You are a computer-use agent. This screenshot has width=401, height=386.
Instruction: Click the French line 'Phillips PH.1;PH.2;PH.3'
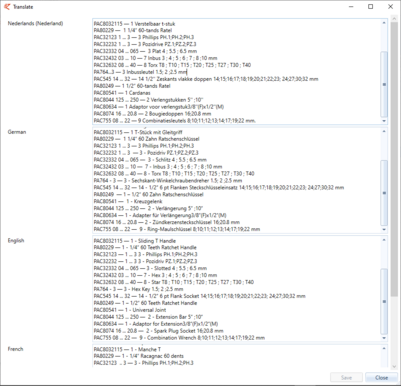pyautogui.click(x=143, y=363)
